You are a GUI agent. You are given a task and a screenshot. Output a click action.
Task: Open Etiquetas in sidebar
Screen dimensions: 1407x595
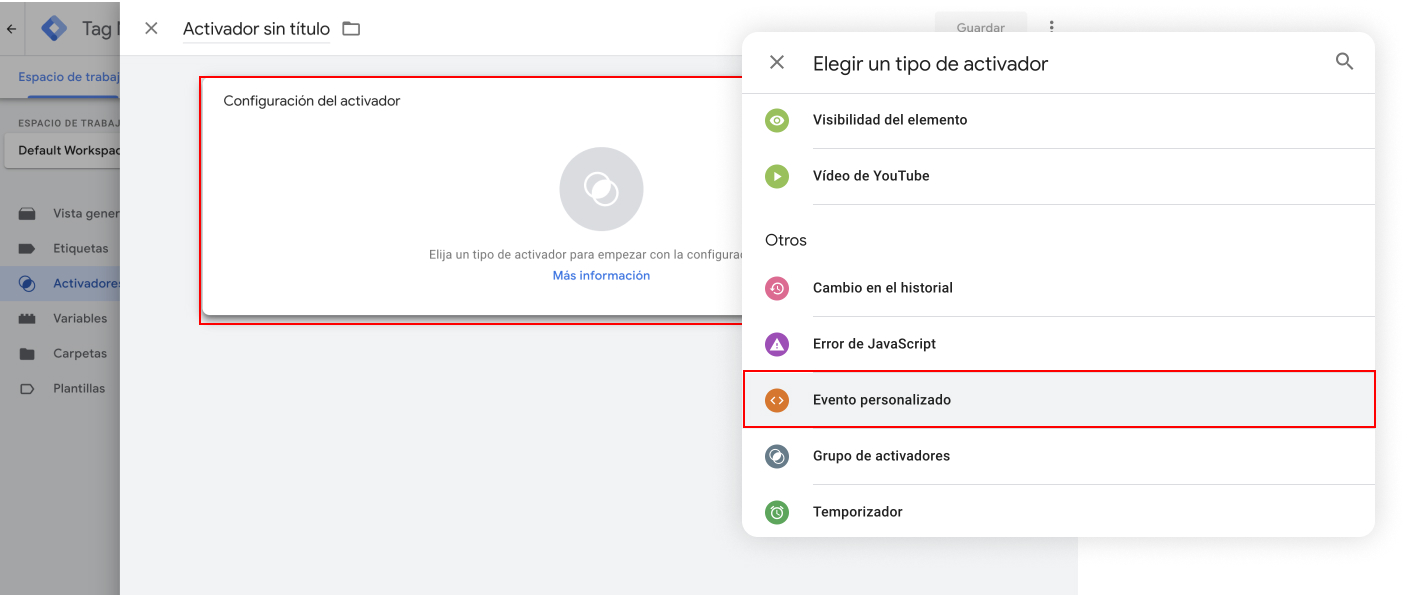click(x=60, y=249)
